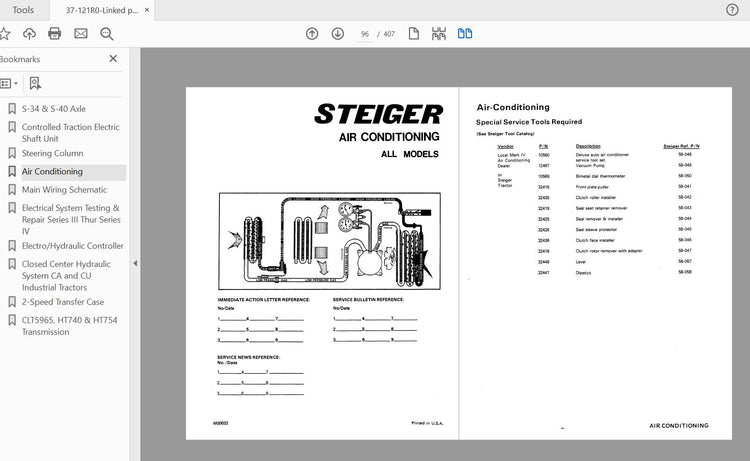Click "IMMEDIATE ACTION LETTER REFERENCE:" text
This screenshot has width=750, height=461.
[x=264, y=299]
